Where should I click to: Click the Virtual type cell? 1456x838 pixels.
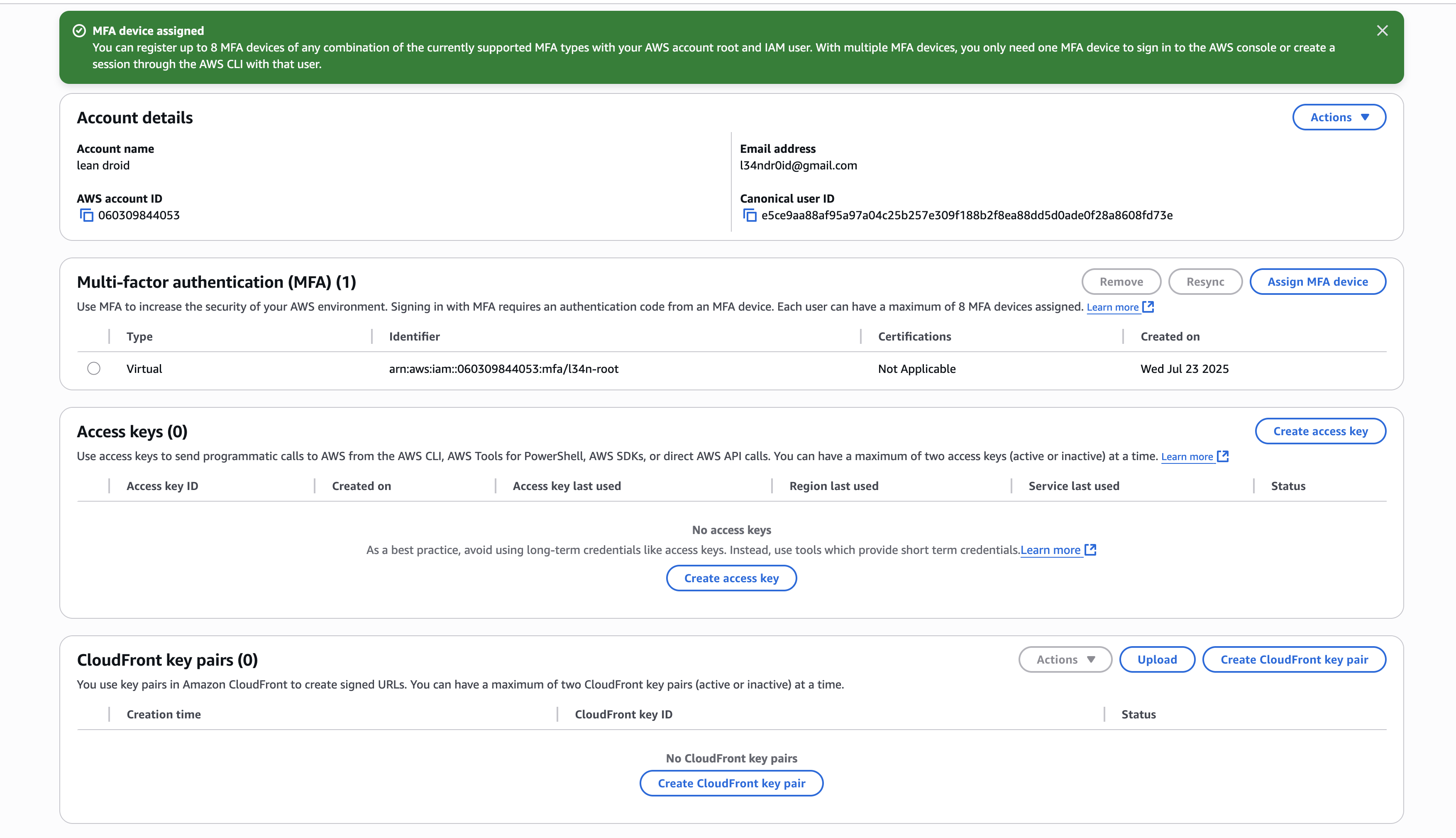[144, 368]
